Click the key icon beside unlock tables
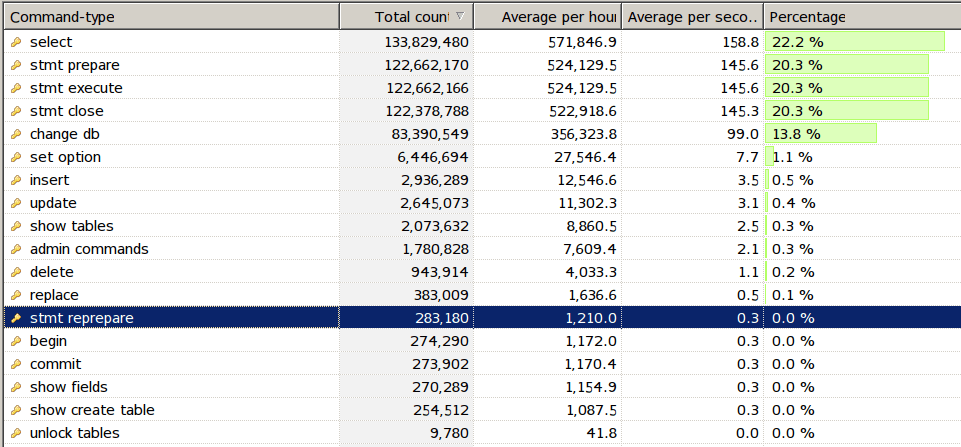 pos(15,433)
